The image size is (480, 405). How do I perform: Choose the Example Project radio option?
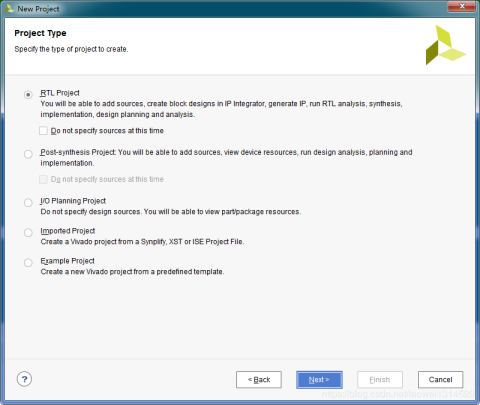(28, 262)
